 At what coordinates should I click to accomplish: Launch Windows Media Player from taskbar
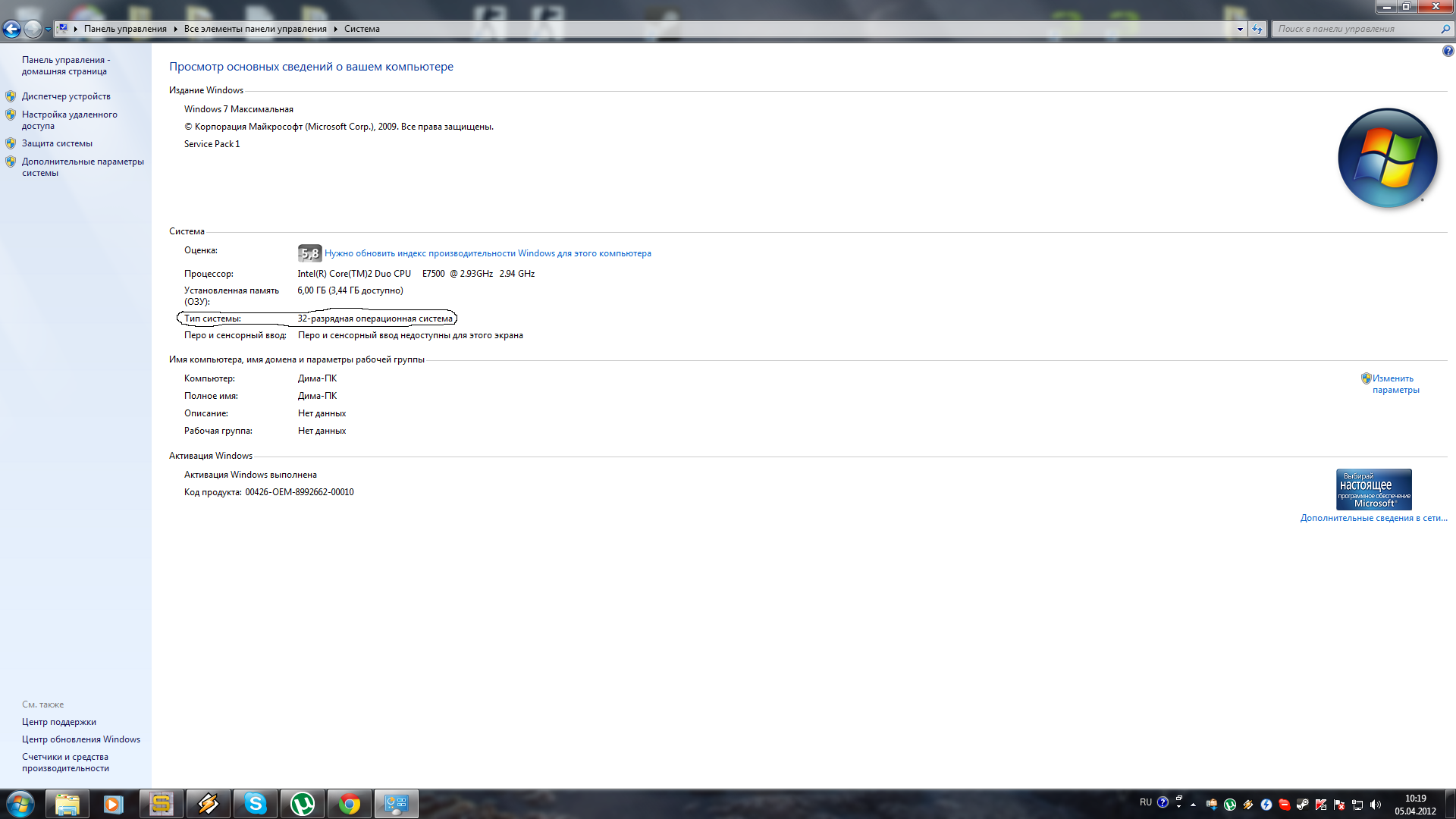pos(114,804)
